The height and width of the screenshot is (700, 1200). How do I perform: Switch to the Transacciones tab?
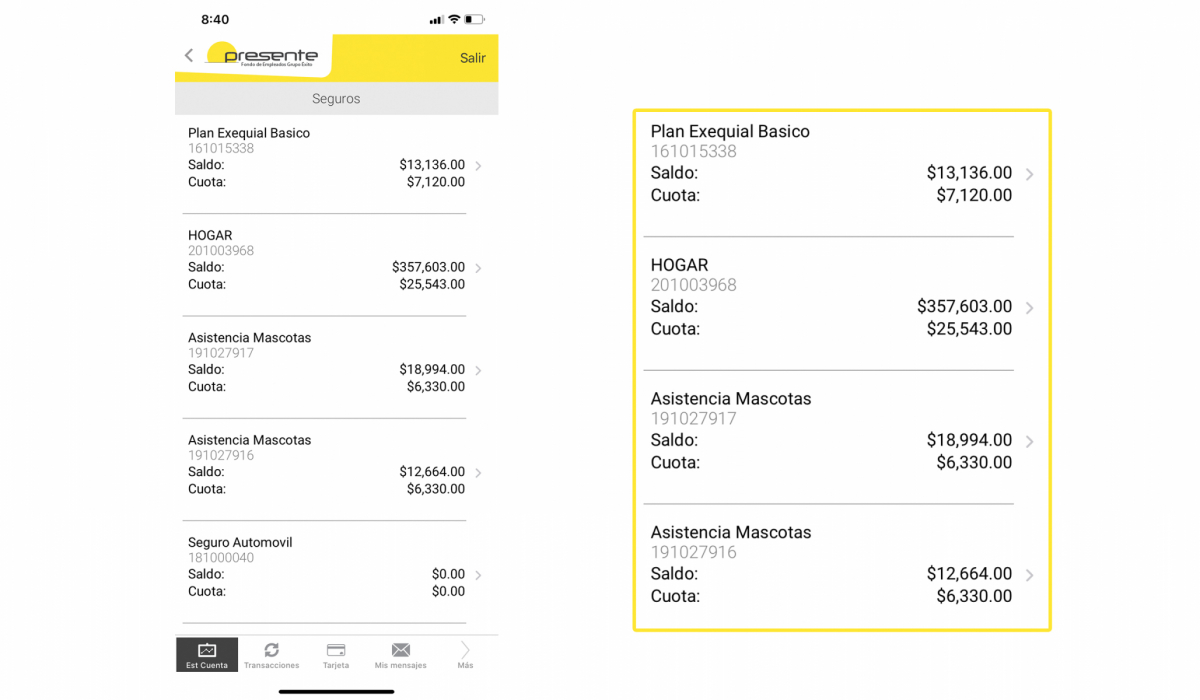tap(271, 655)
